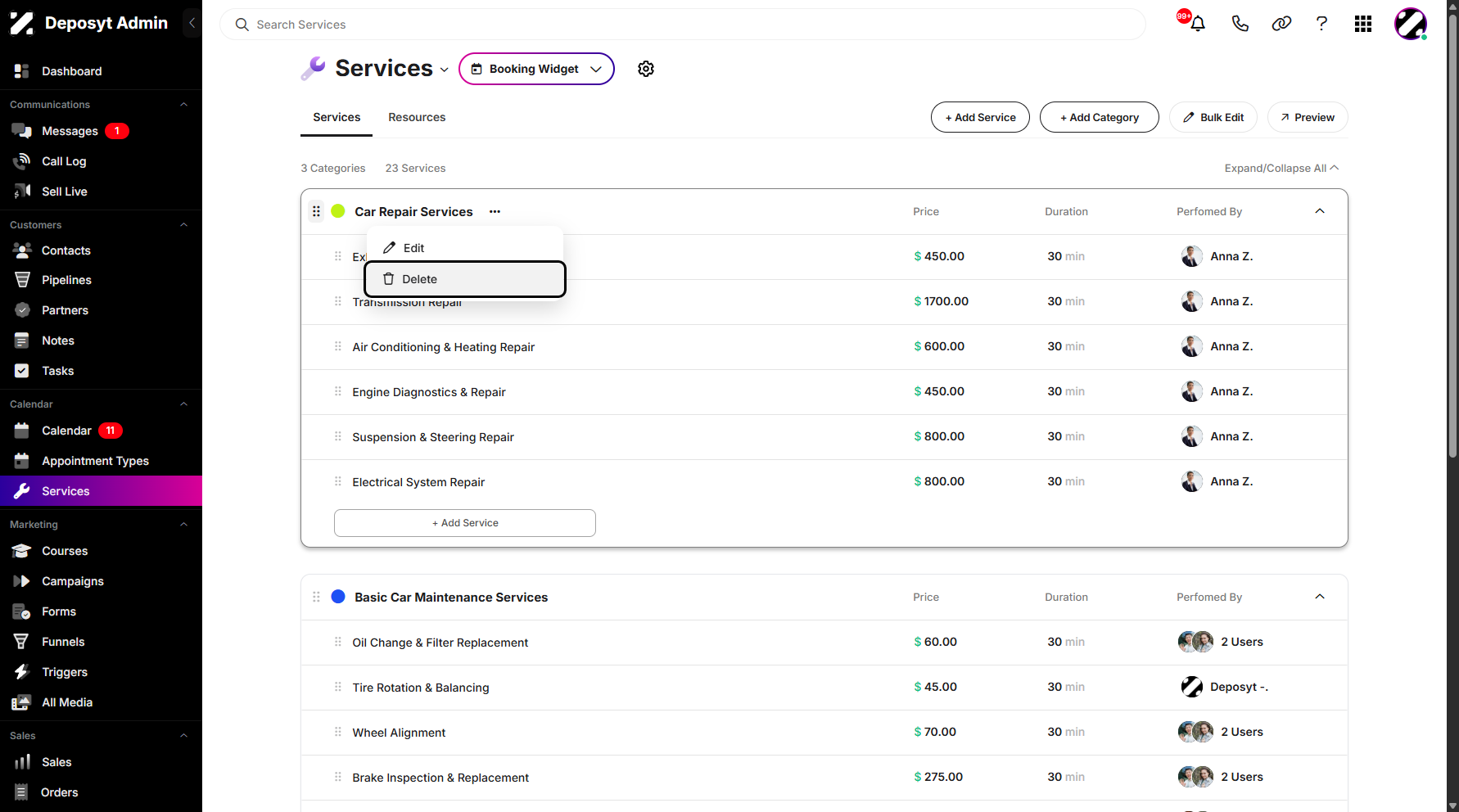Click the Search Services input field
This screenshot has width=1459, height=812.
tap(683, 25)
